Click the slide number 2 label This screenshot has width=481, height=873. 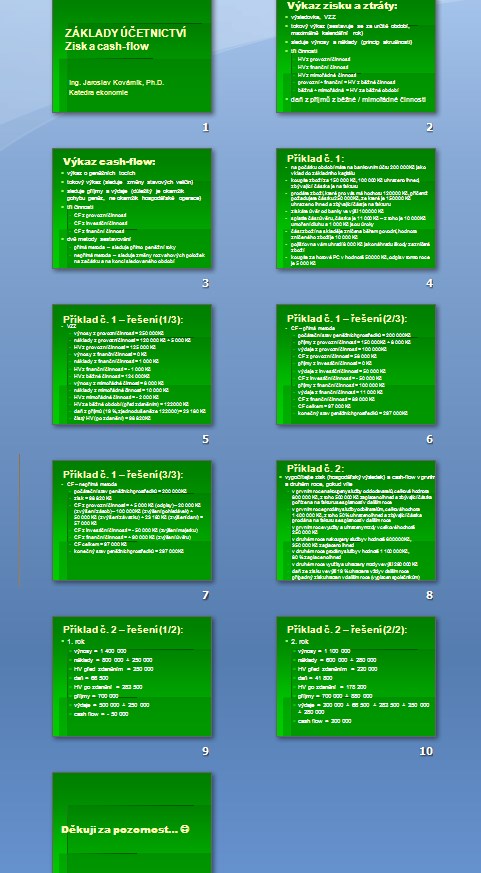point(429,127)
